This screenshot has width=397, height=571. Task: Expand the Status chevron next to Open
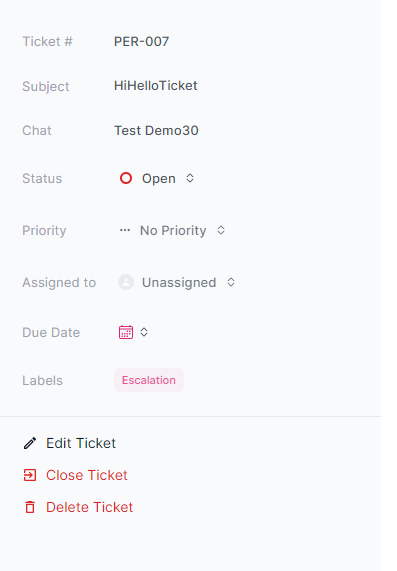[190, 178]
